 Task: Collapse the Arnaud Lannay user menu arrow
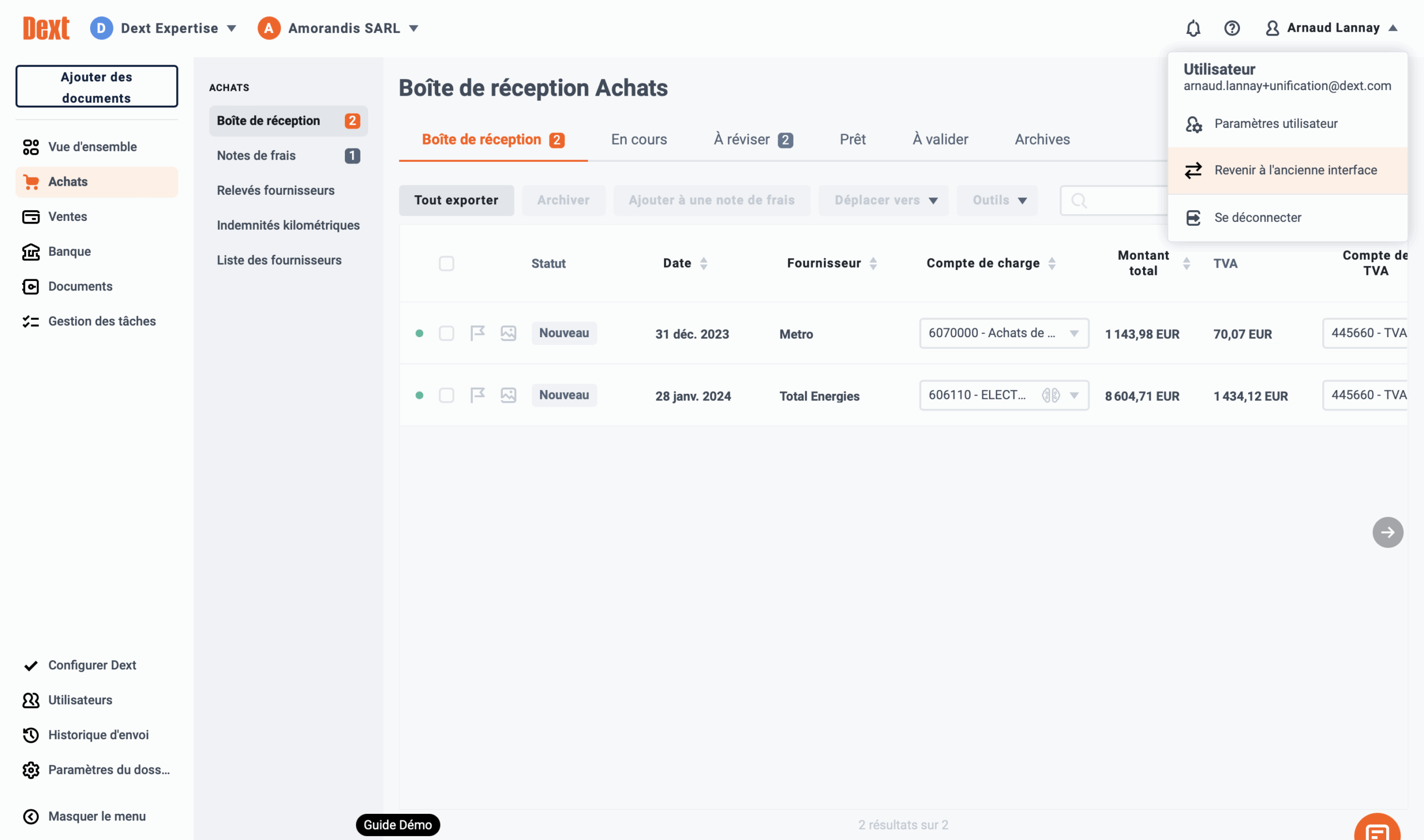(1393, 28)
